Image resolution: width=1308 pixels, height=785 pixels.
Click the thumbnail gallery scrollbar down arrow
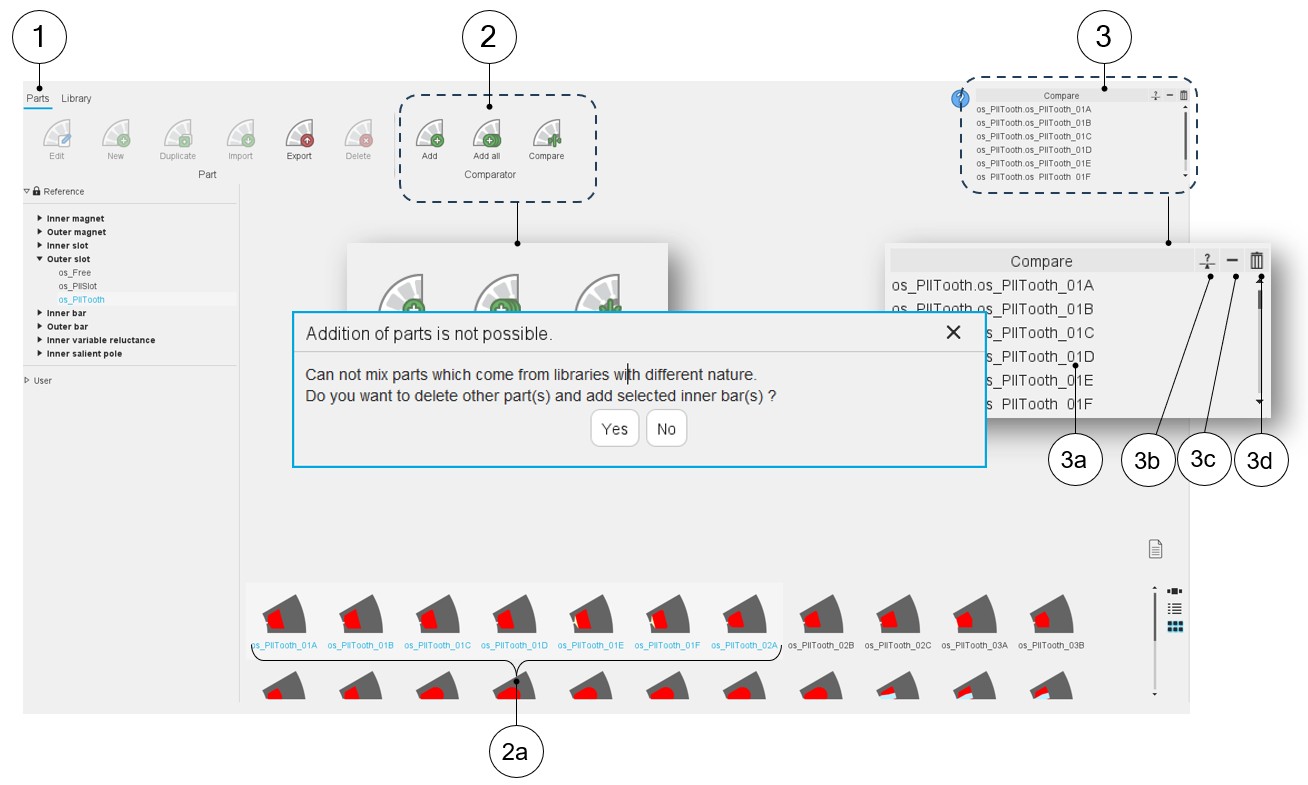pos(1155,694)
